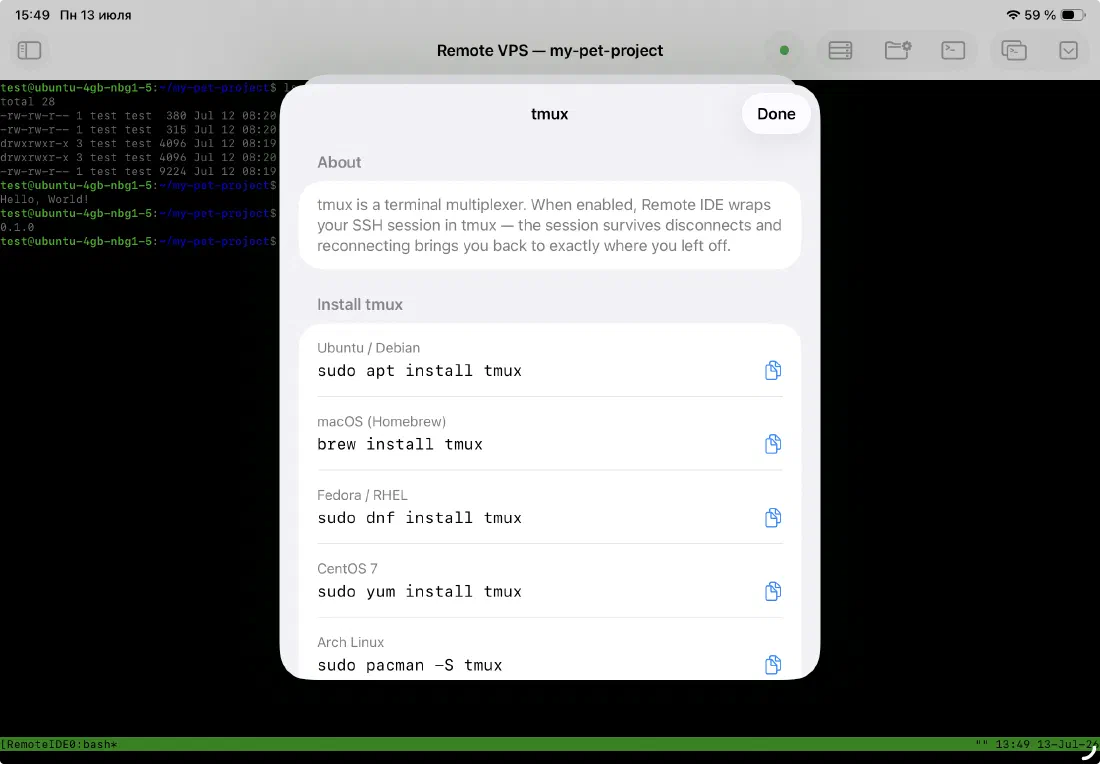Click the battery indicator icon

tap(1073, 15)
